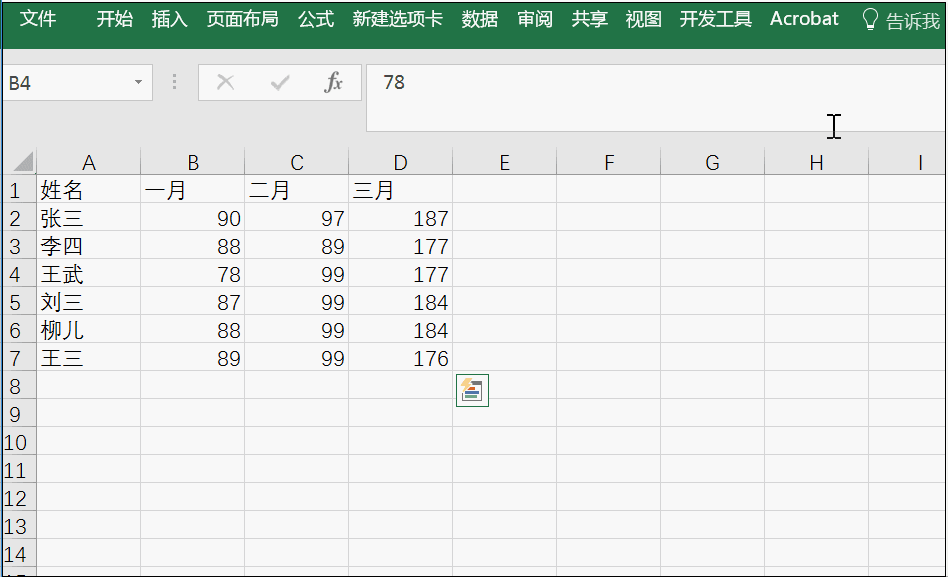Click cell containing 姓名
This screenshot has width=948, height=577.
[x=89, y=191]
